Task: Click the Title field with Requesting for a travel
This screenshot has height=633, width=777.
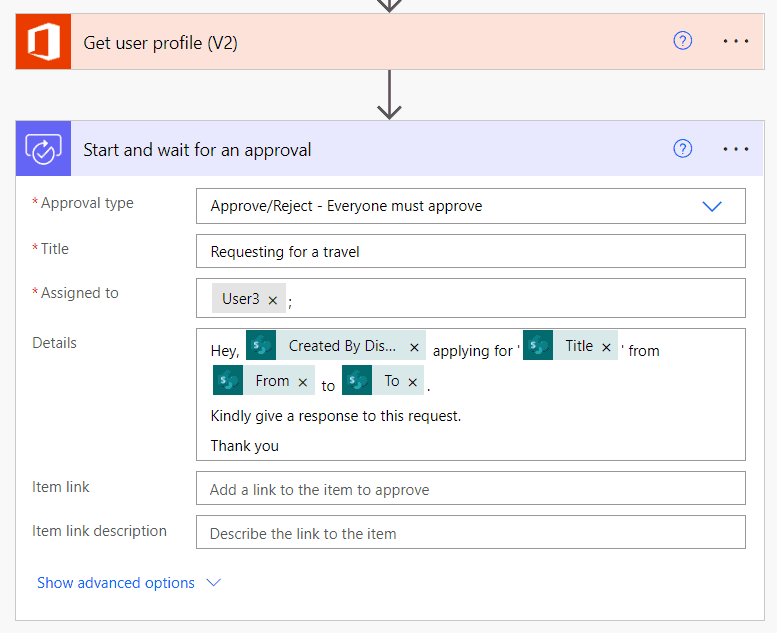Action: coord(471,251)
